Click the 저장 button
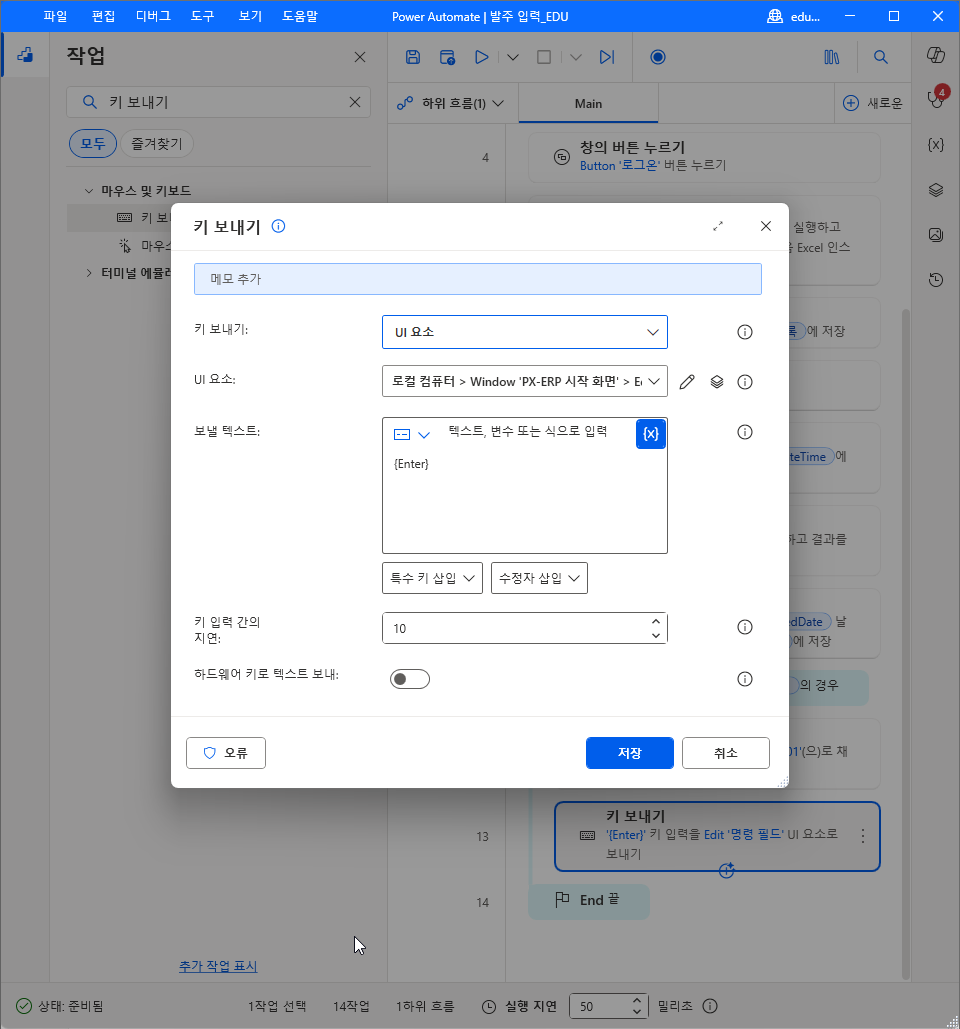This screenshot has height=1029, width=960. 629,753
